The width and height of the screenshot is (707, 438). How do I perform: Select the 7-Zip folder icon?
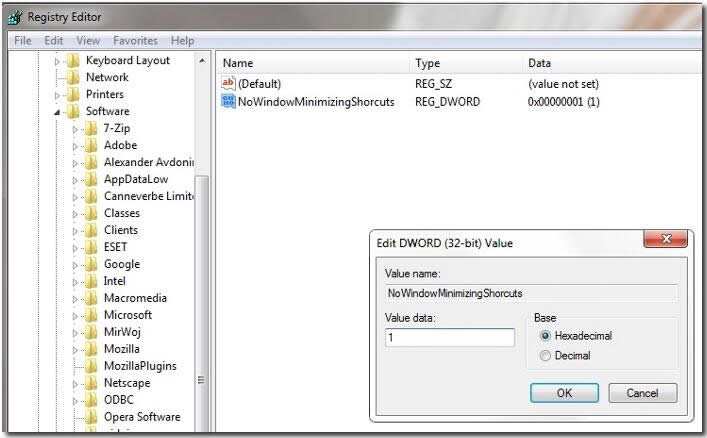point(91,128)
